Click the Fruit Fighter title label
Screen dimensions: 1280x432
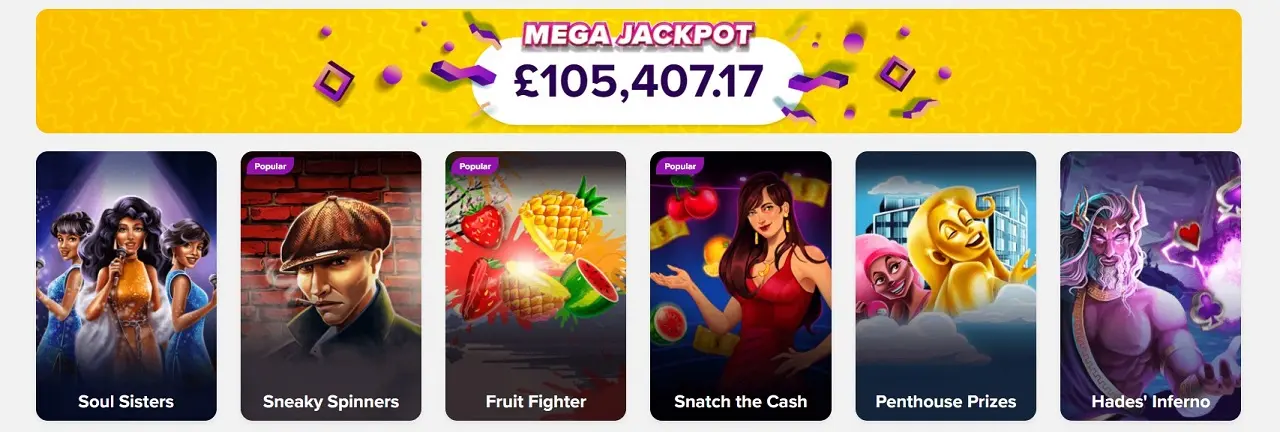(x=536, y=402)
